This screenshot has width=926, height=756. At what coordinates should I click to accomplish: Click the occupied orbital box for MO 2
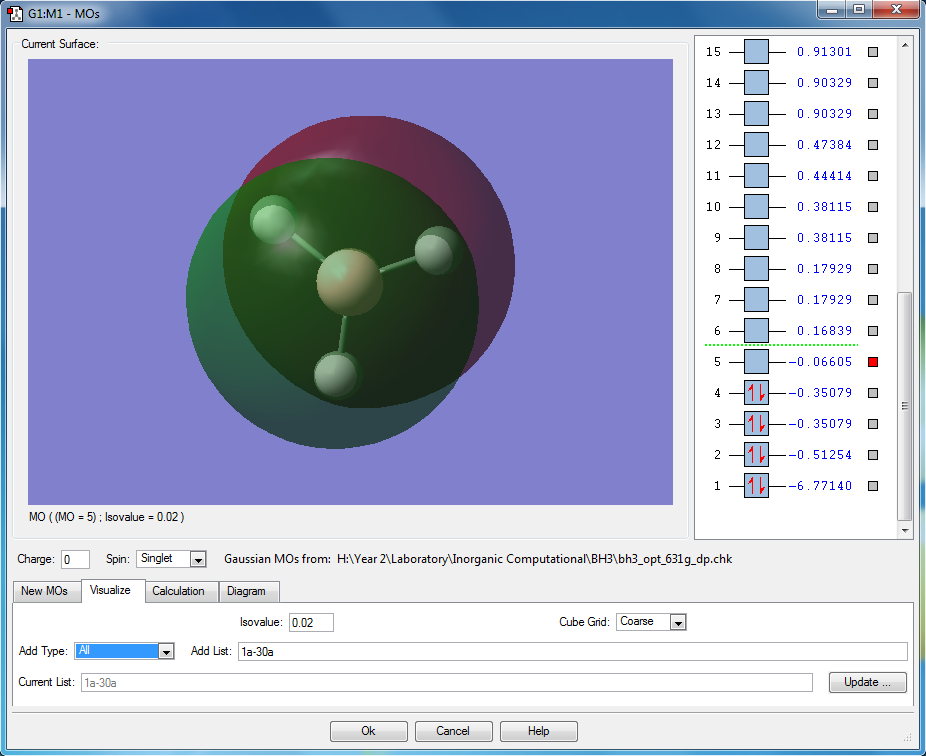[x=756, y=455]
